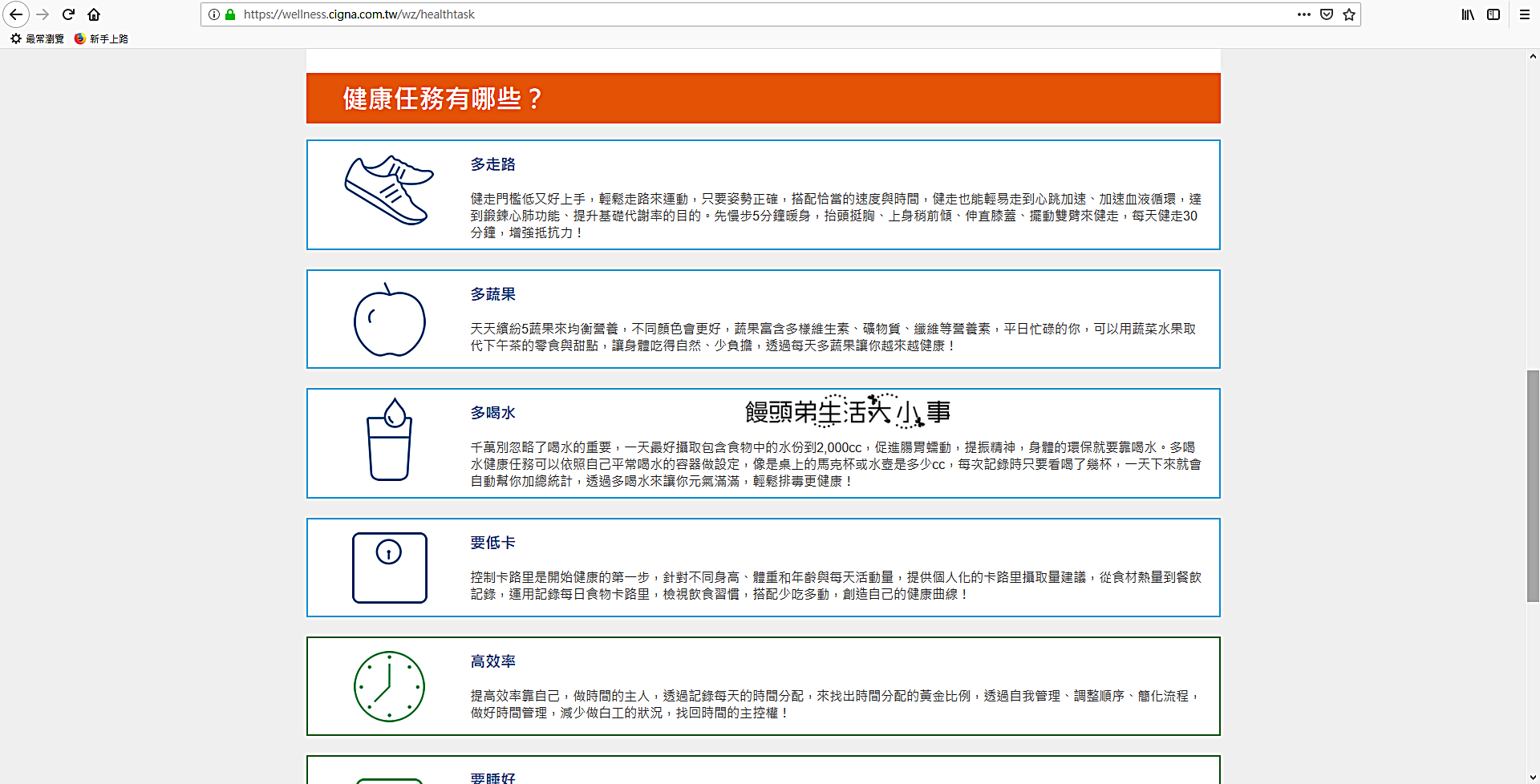This screenshot has width=1540, height=784.
Task: Click the clock icon for 高效率
Action: [390, 686]
